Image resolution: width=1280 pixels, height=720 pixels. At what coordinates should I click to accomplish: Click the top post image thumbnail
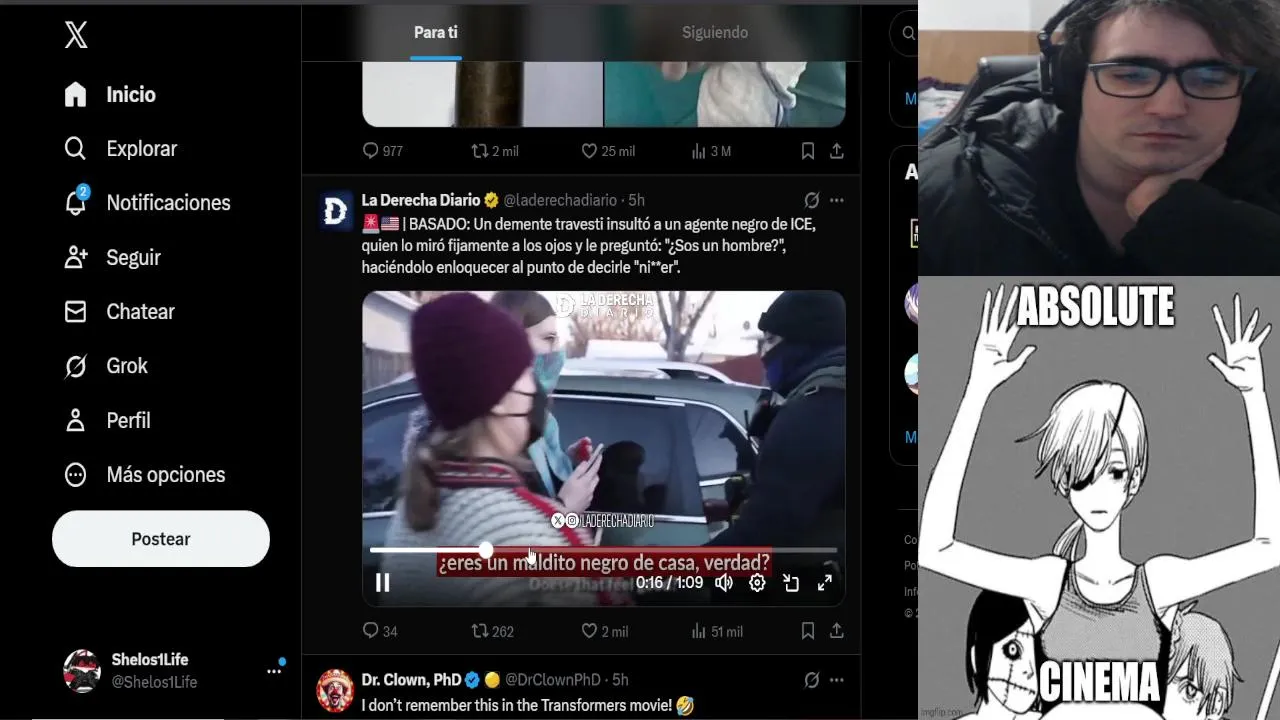[x=604, y=94]
